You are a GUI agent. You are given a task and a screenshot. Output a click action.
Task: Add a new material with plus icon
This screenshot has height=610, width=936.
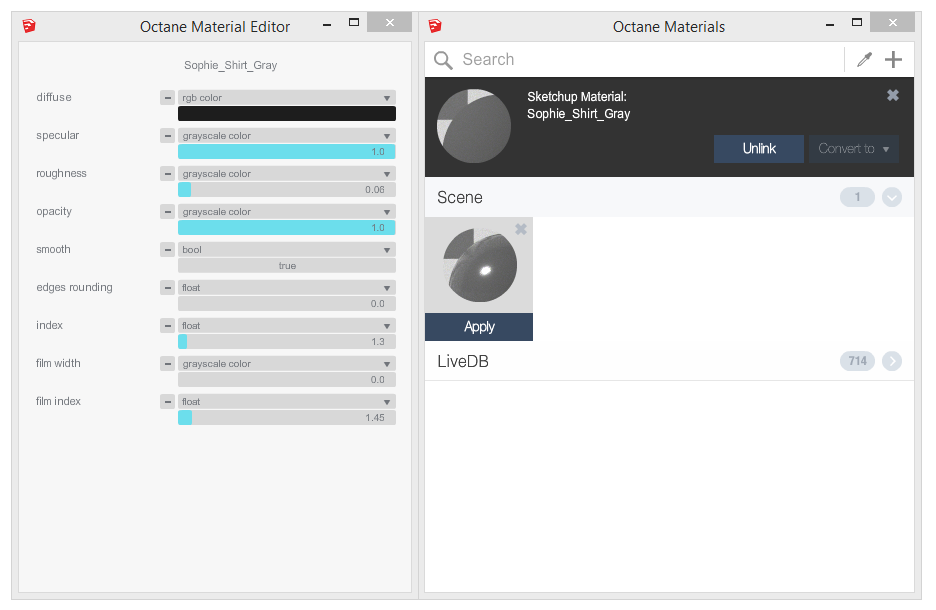(893, 60)
